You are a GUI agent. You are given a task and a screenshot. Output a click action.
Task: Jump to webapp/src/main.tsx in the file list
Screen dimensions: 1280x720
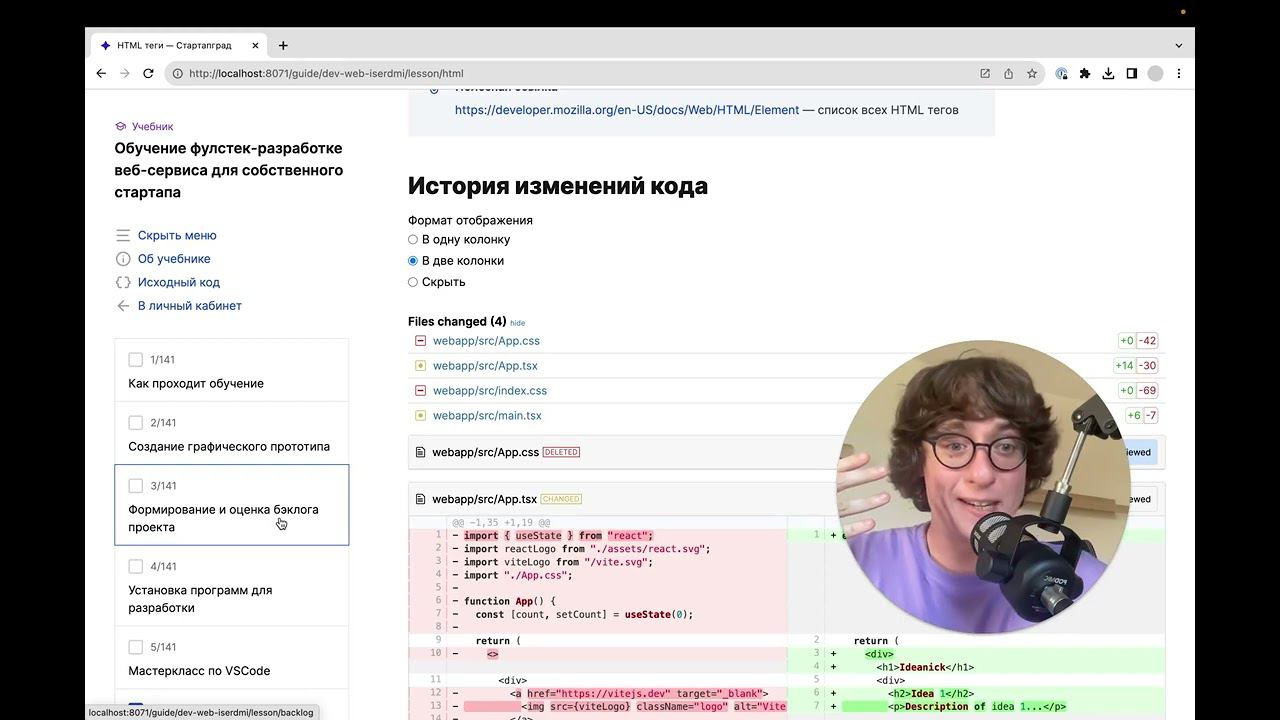[x=487, y=416]
